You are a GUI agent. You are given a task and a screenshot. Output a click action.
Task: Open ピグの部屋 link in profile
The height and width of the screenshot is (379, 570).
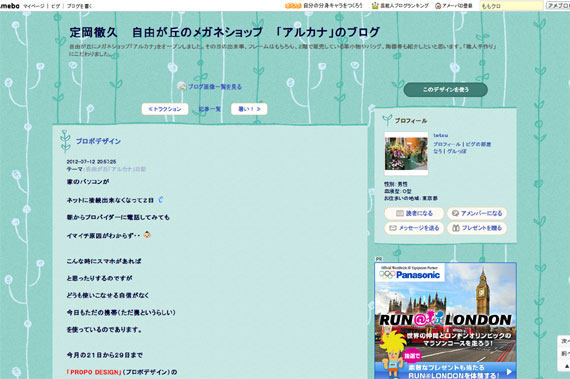[478, 144]
